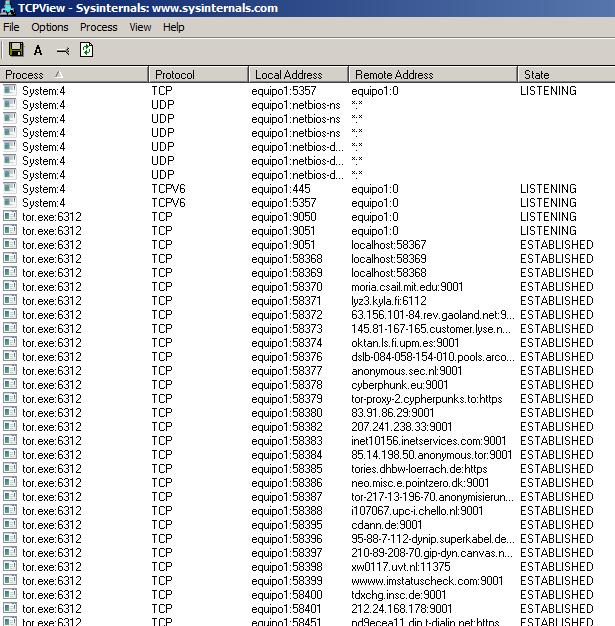615x626 pixels.
Task: Sort by the Local Address column header
Action: click(298, 75)
